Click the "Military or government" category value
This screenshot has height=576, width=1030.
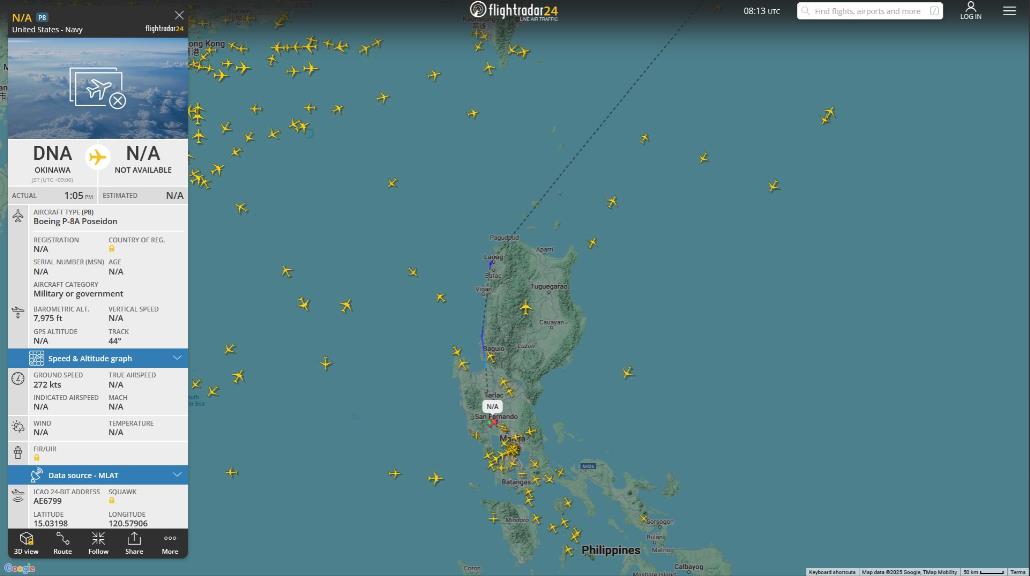[78, 294]
